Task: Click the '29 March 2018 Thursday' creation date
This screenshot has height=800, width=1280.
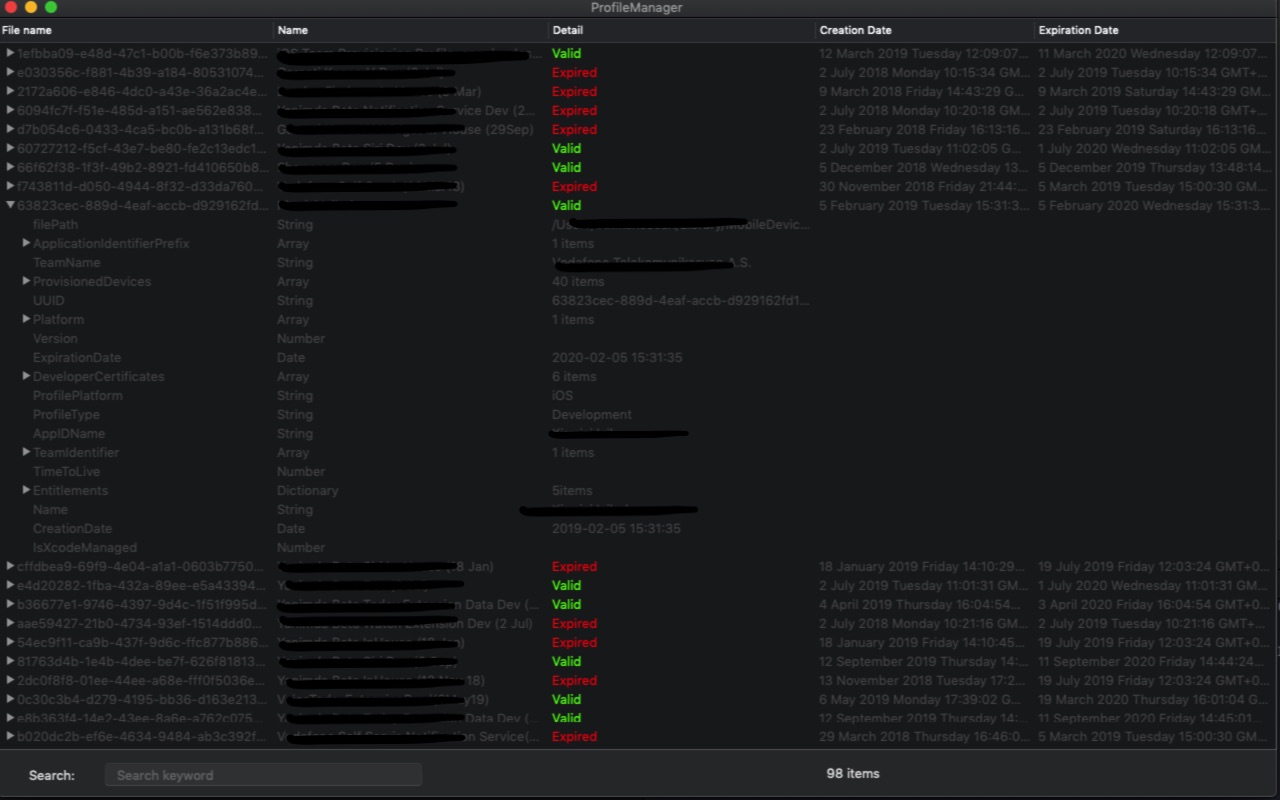Action: pos(923,736)
